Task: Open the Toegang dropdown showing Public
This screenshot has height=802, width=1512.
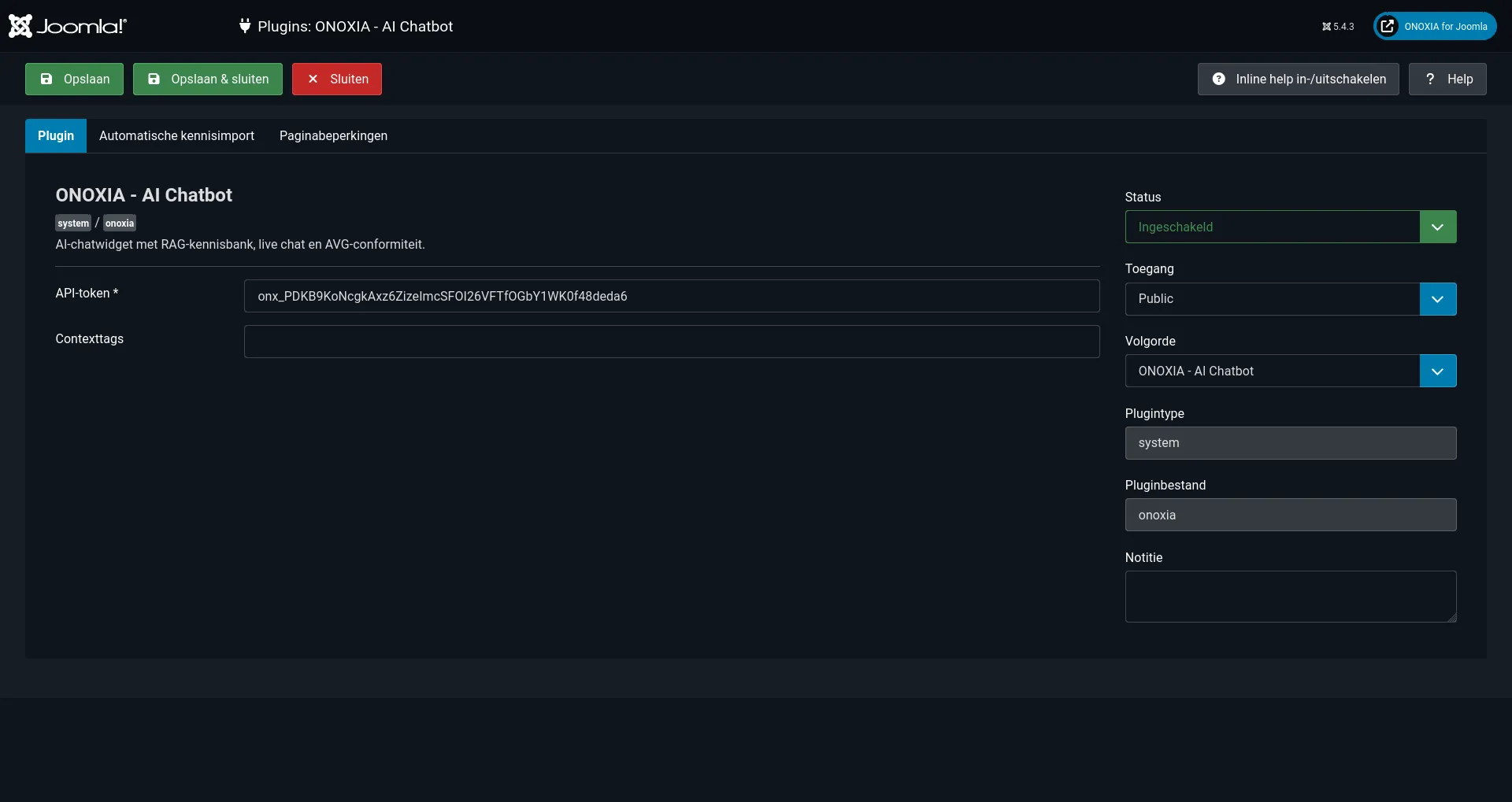Action: coord(1291,299)
